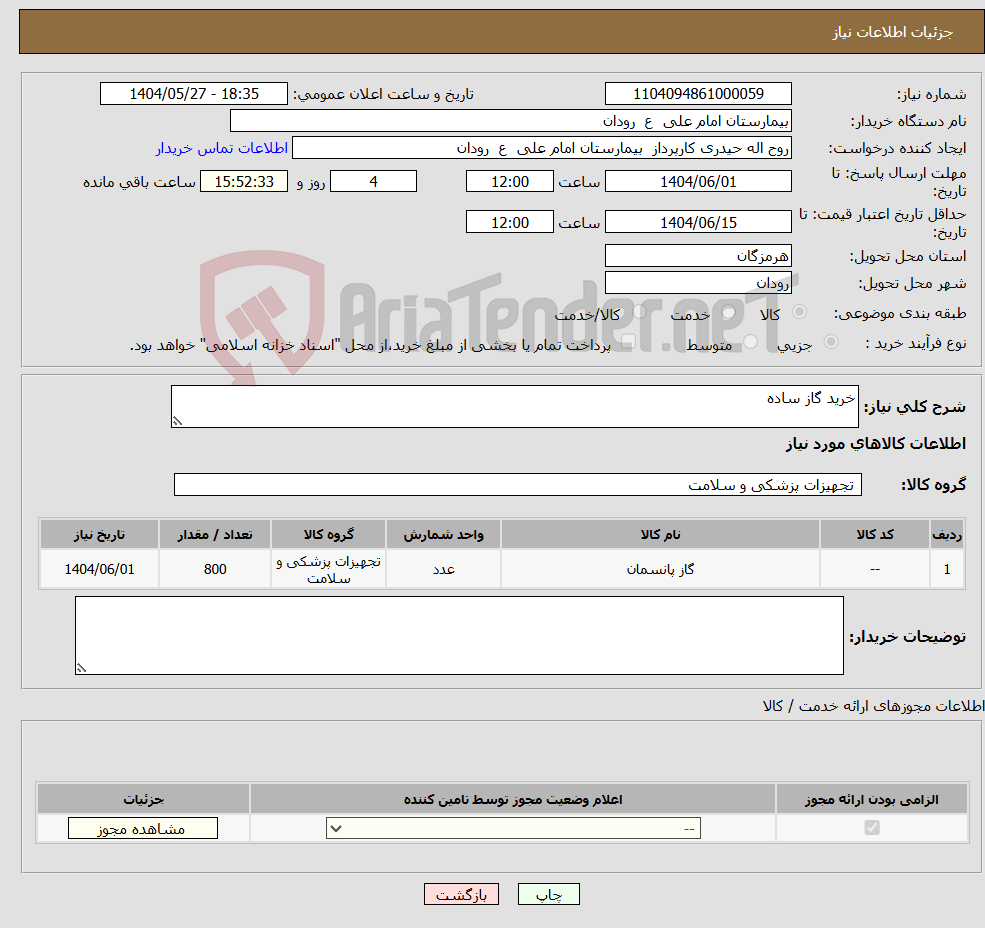
Task: Click the resize grip of توضیحات خریدار textarea
Action: (x=81, y=666)
